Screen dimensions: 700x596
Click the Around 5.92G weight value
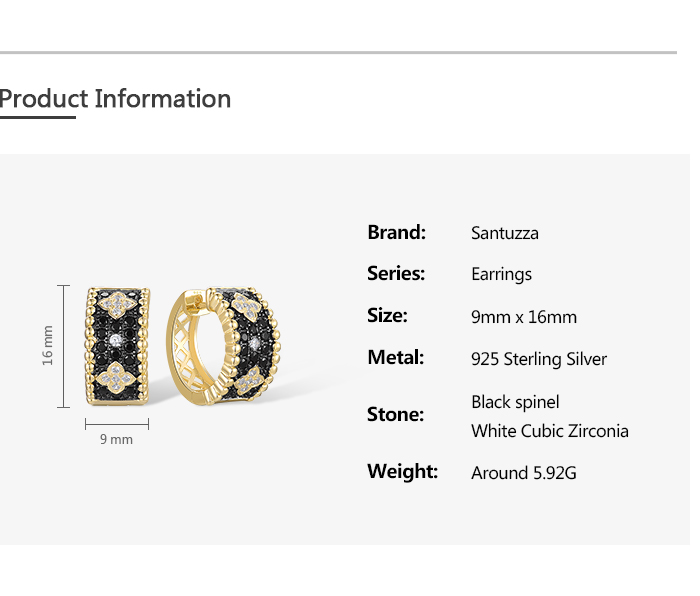(524, 473)
